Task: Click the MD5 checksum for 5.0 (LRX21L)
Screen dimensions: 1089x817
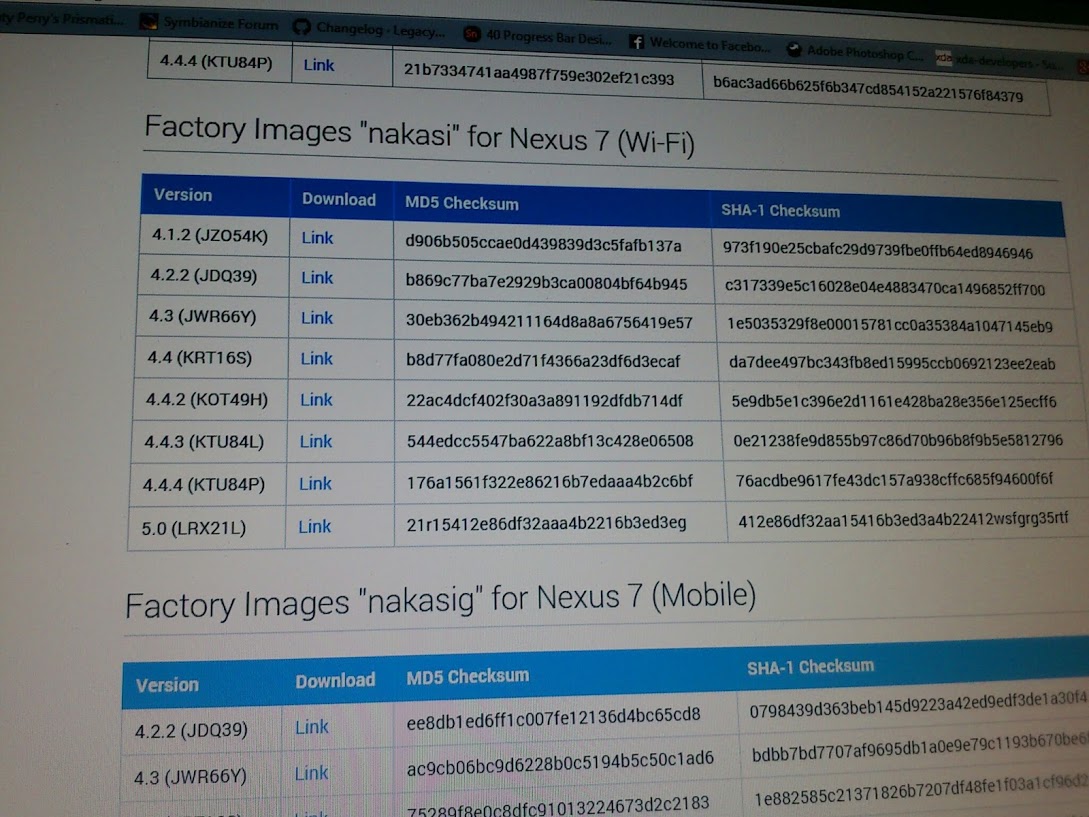Action: (x=546, y=523)
